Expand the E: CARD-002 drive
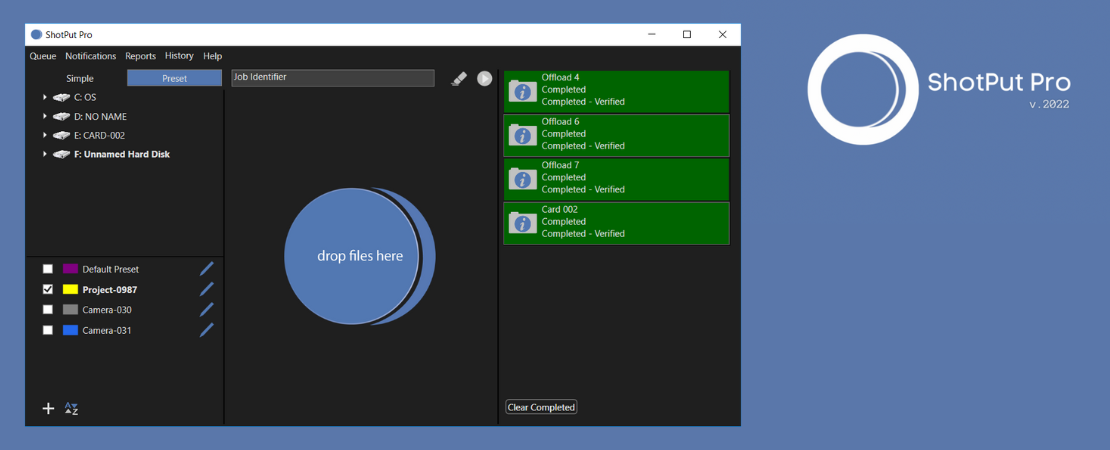Image resolution: width=1110 pixels, height=450 pixels. 44,135
